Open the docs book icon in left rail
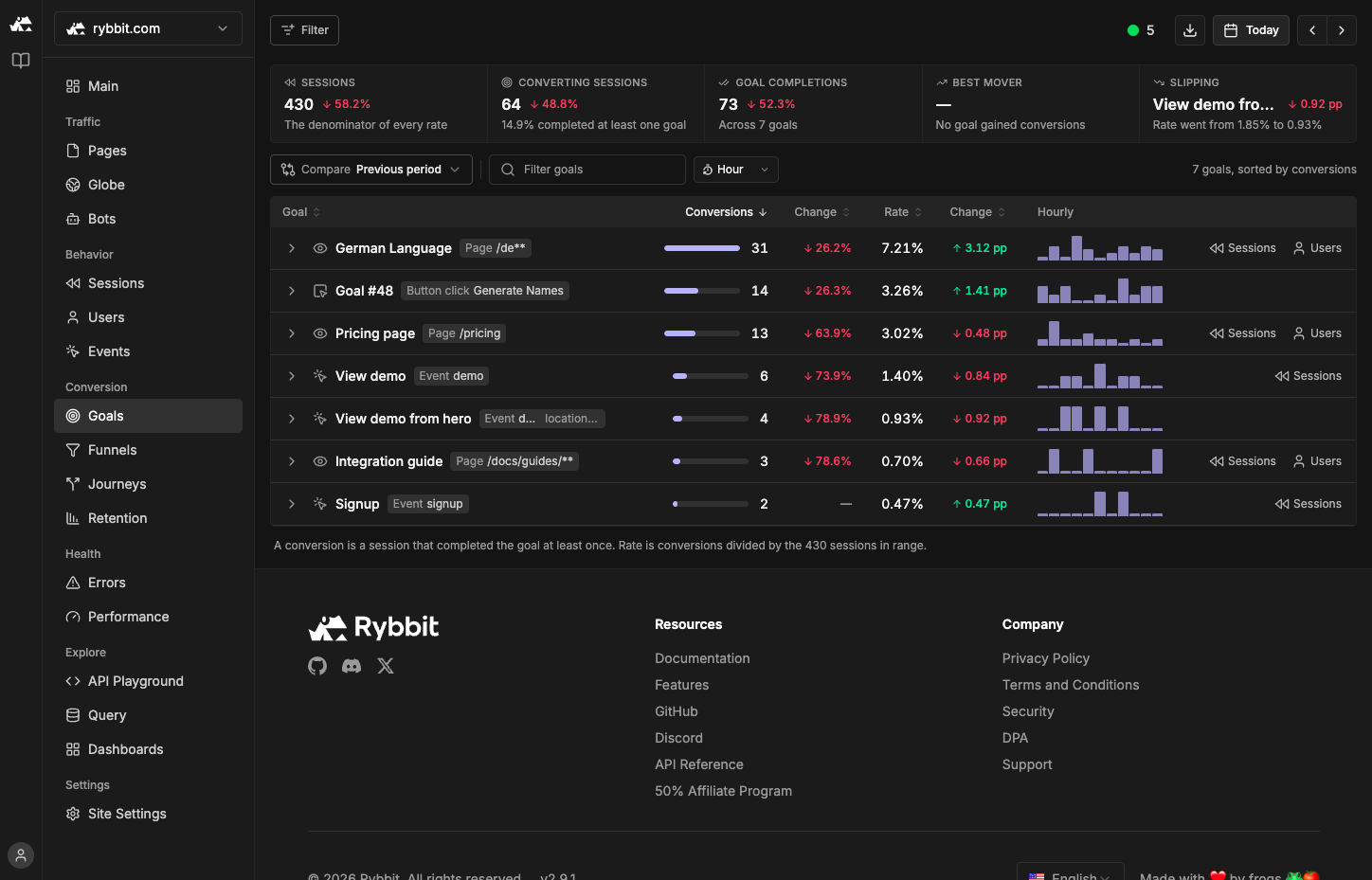 tap(21, 61)
